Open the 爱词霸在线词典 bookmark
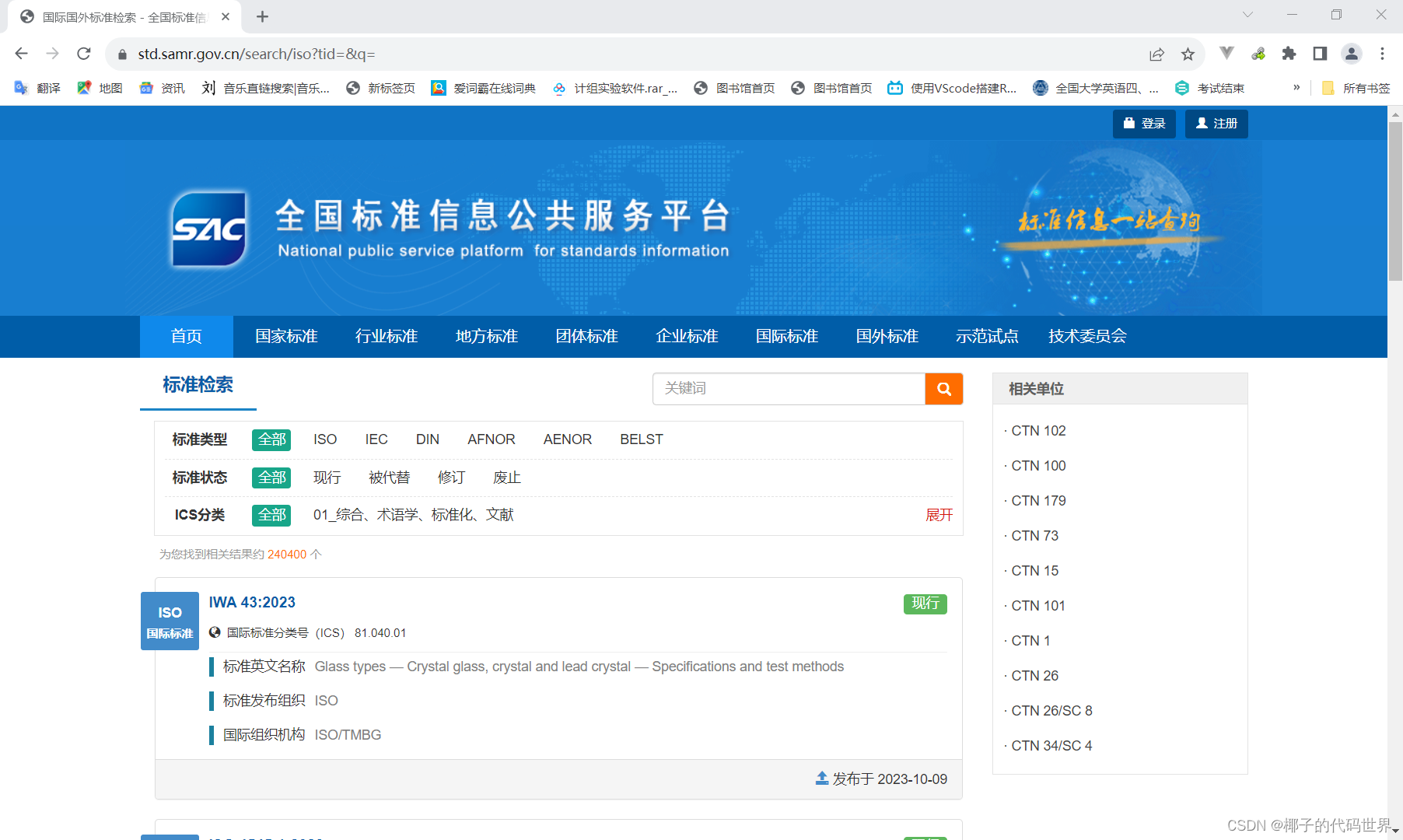The width and height of the screenshot is (1403, 840). tap(483, 88)
